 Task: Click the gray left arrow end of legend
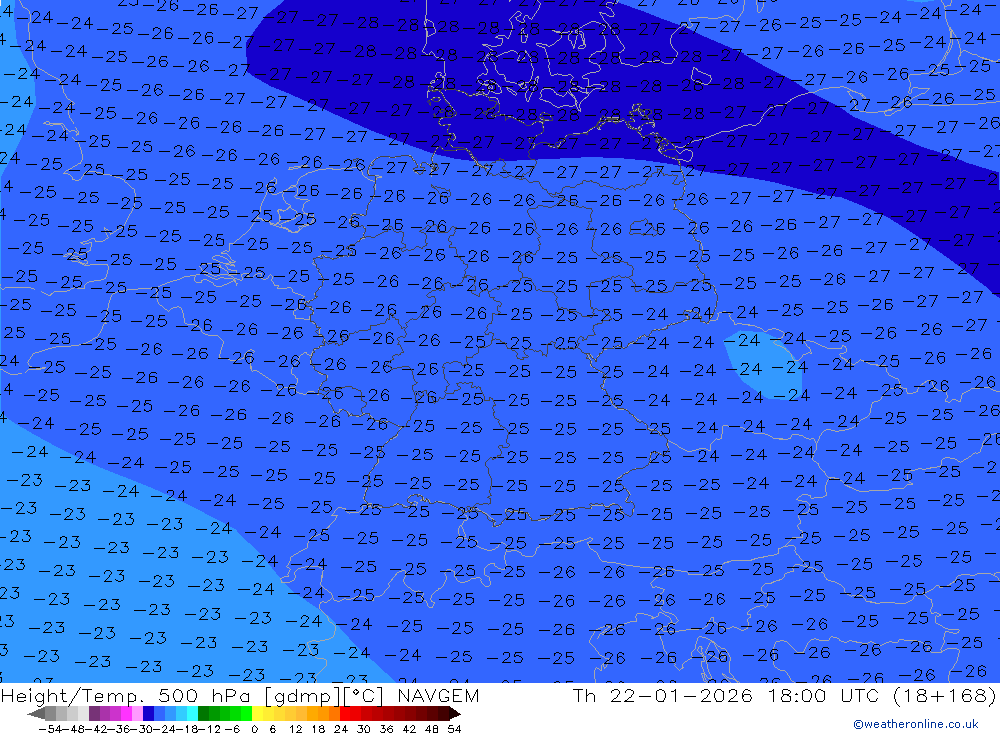pyautogui.click(x=36, y=714)
